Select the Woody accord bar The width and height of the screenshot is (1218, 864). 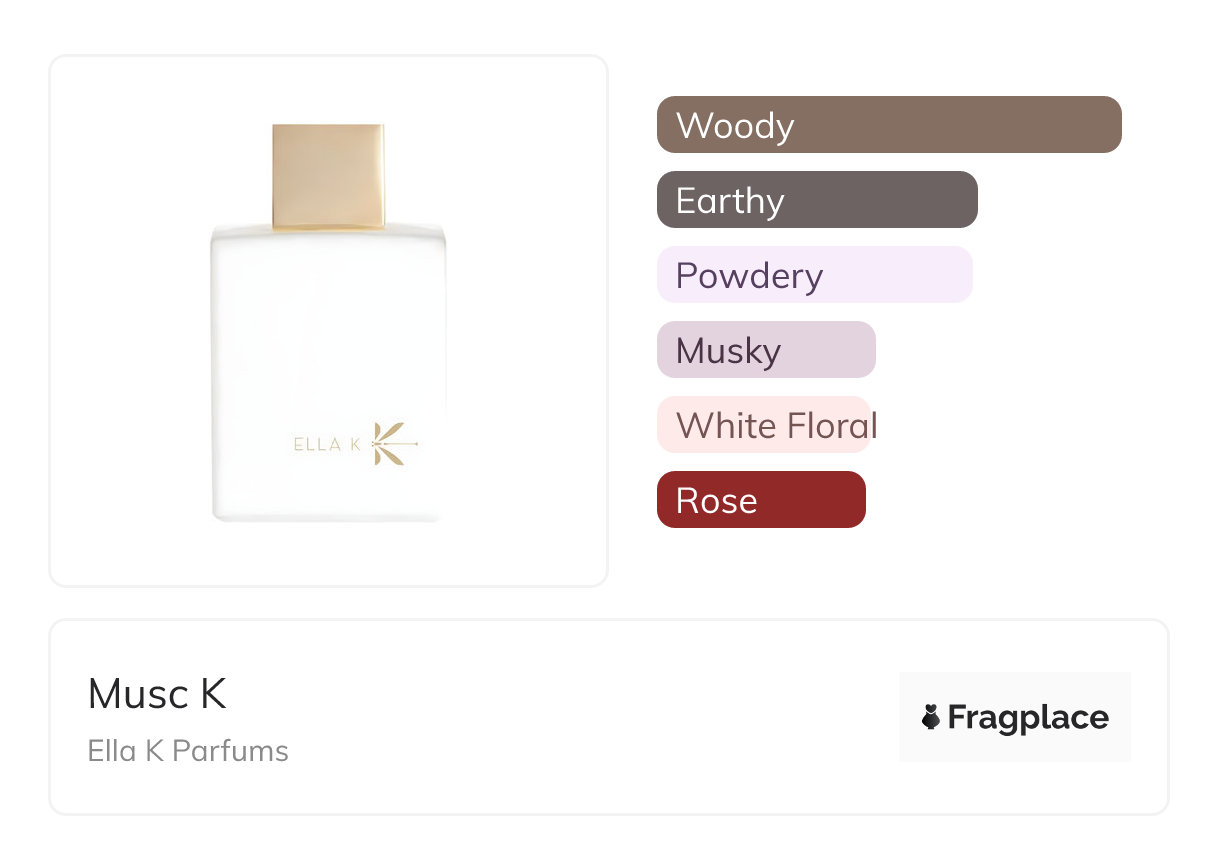[x=888, y=125]
